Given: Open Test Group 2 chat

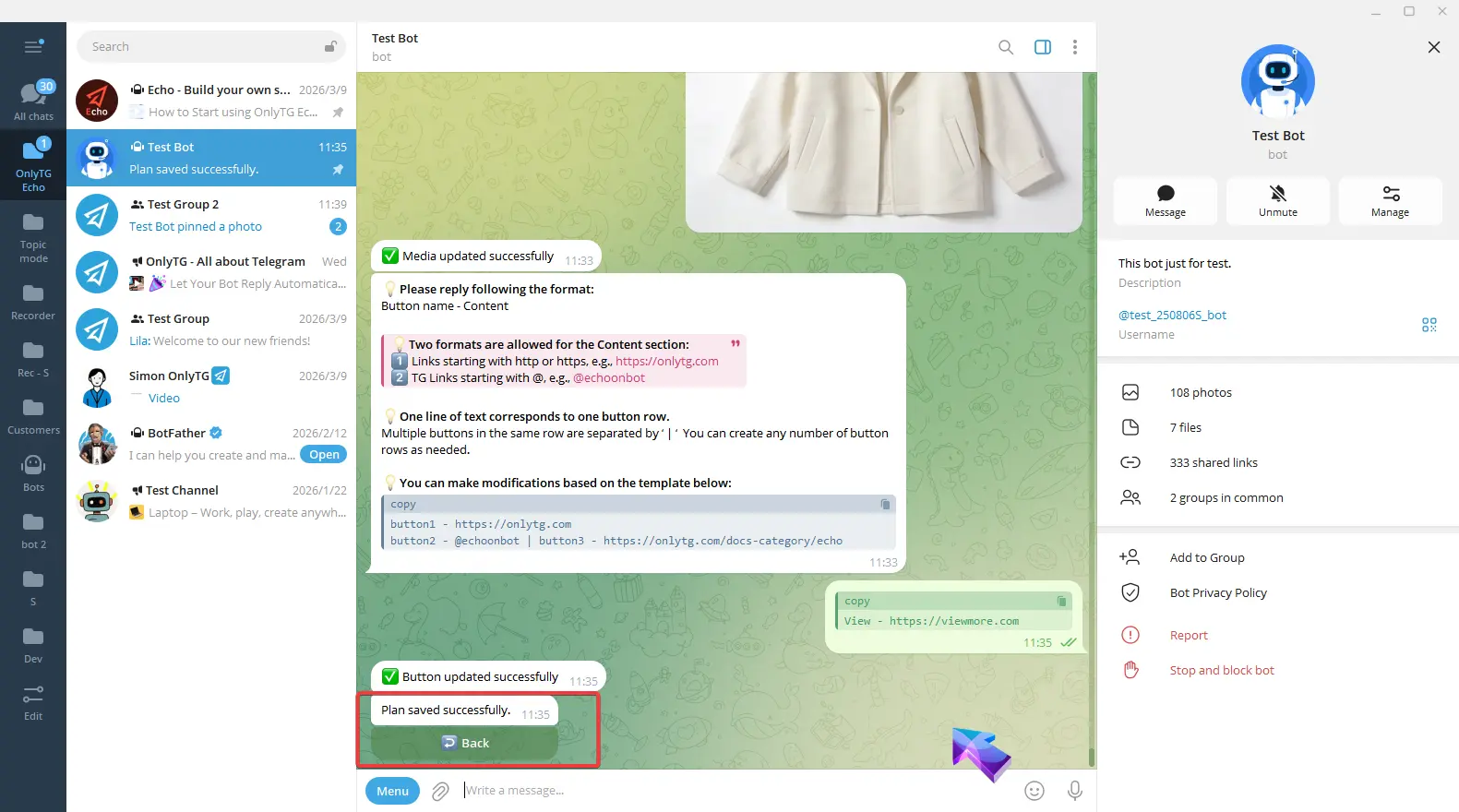Looking at the screenshot, I should point(211,215).
